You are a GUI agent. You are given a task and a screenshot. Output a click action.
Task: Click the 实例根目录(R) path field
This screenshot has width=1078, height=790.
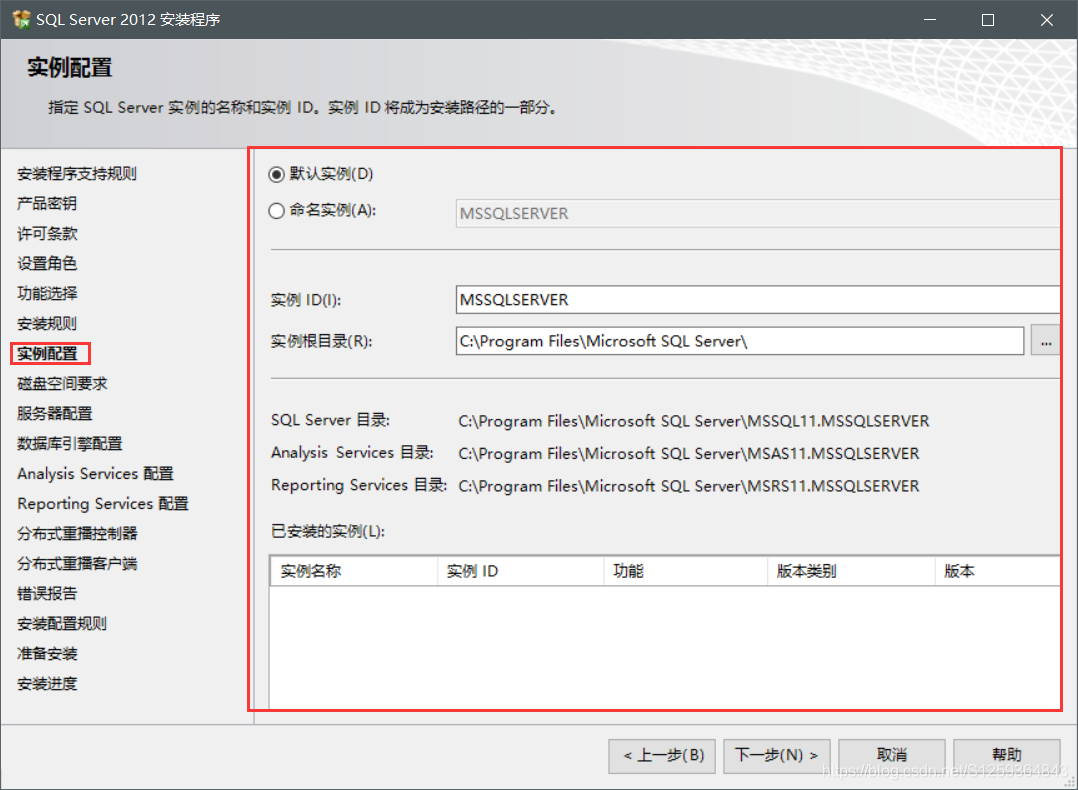point(740,341)
